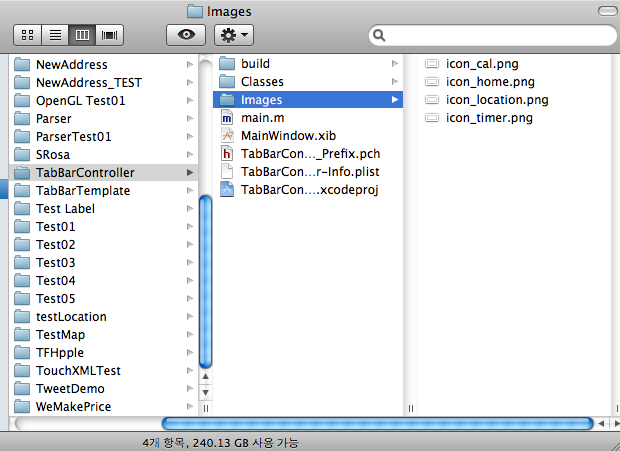The height and width of the screenshot is (451, 620).
Task: Select the xcodeproj project file icon
Action: tap(227, 190)
